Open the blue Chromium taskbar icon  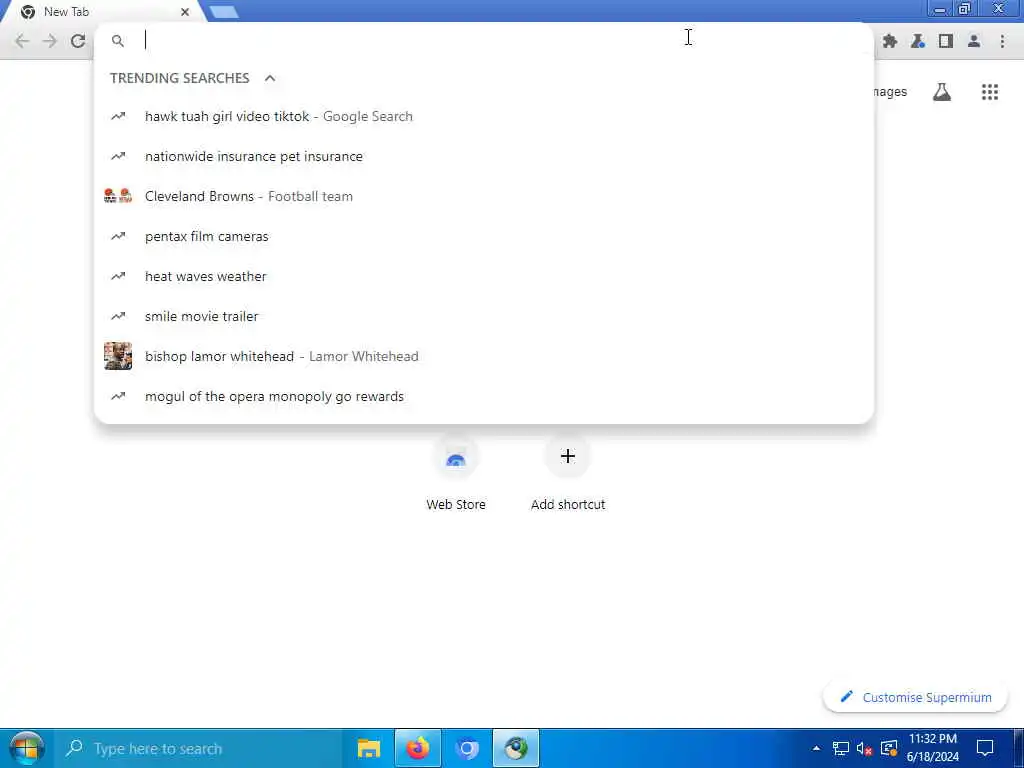click(467, 748)
